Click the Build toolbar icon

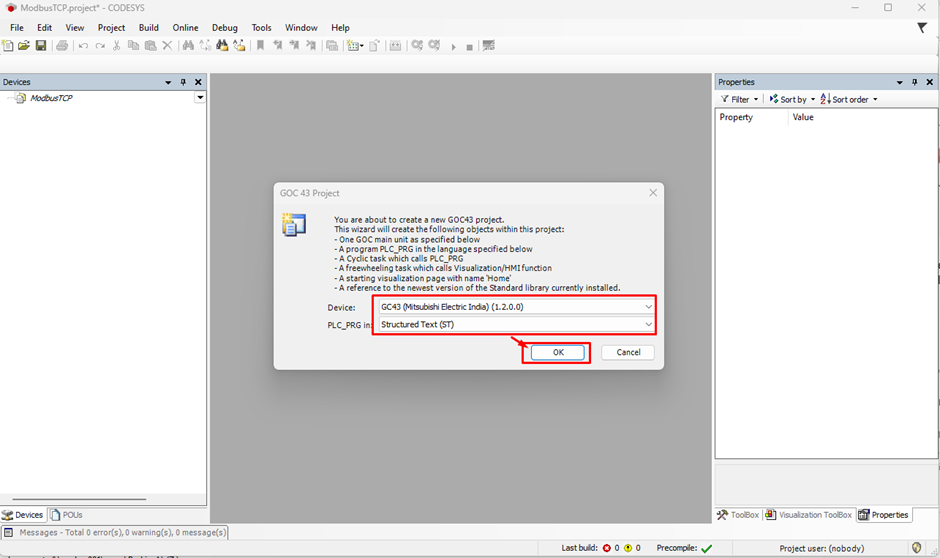[395, 46]
